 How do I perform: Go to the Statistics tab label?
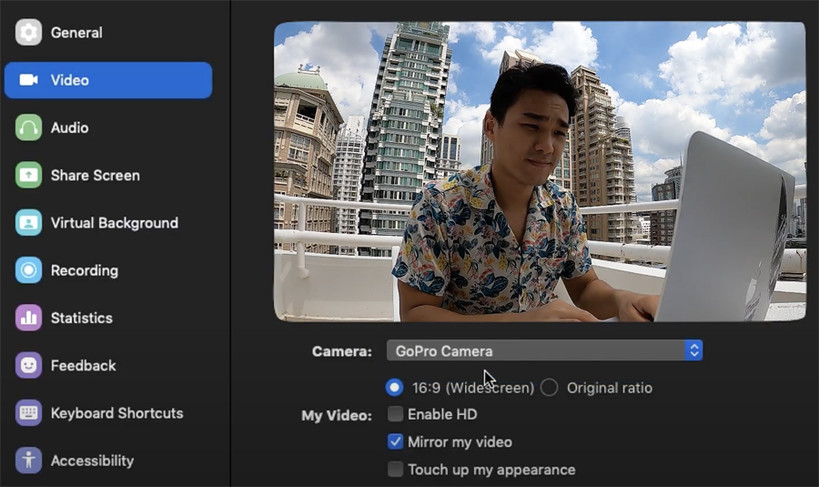pyautogui.click(x=81, y=318)
